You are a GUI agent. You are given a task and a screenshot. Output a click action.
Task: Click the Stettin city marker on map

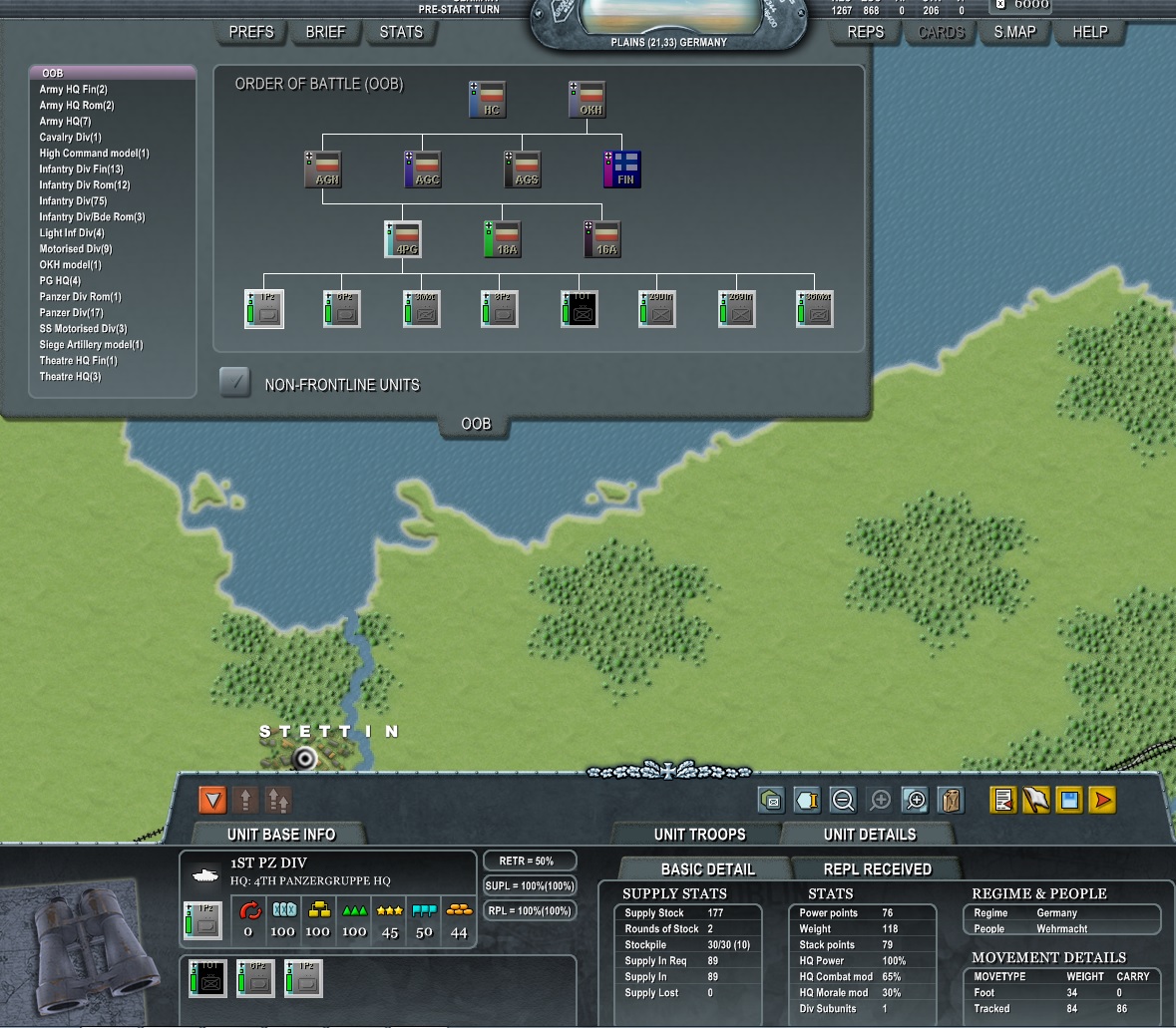point(304,758)
